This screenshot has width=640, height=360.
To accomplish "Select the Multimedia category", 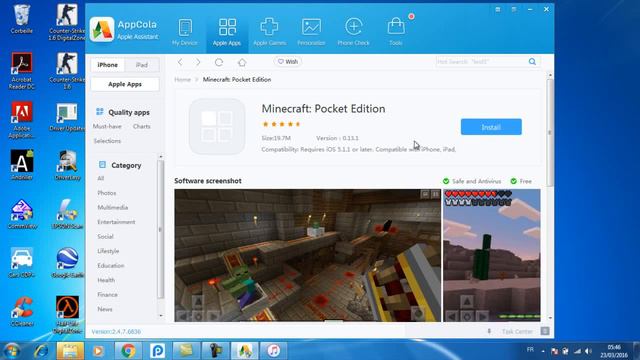I will click(113, 207).
